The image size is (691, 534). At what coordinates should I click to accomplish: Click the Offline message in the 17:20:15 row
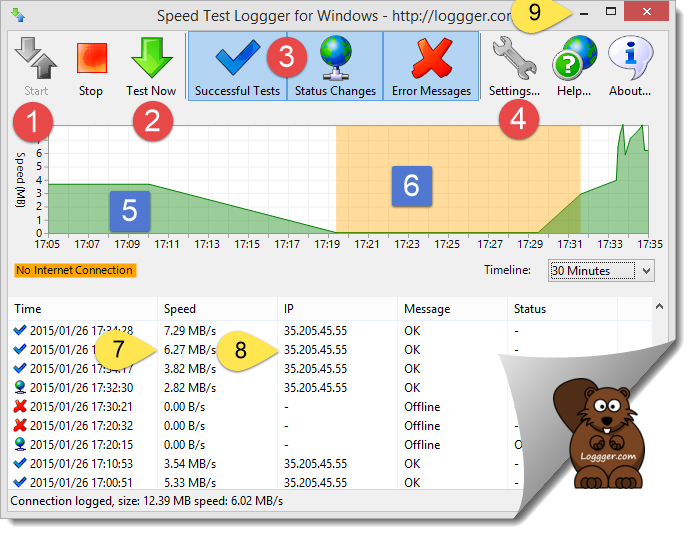pos(422,445)
